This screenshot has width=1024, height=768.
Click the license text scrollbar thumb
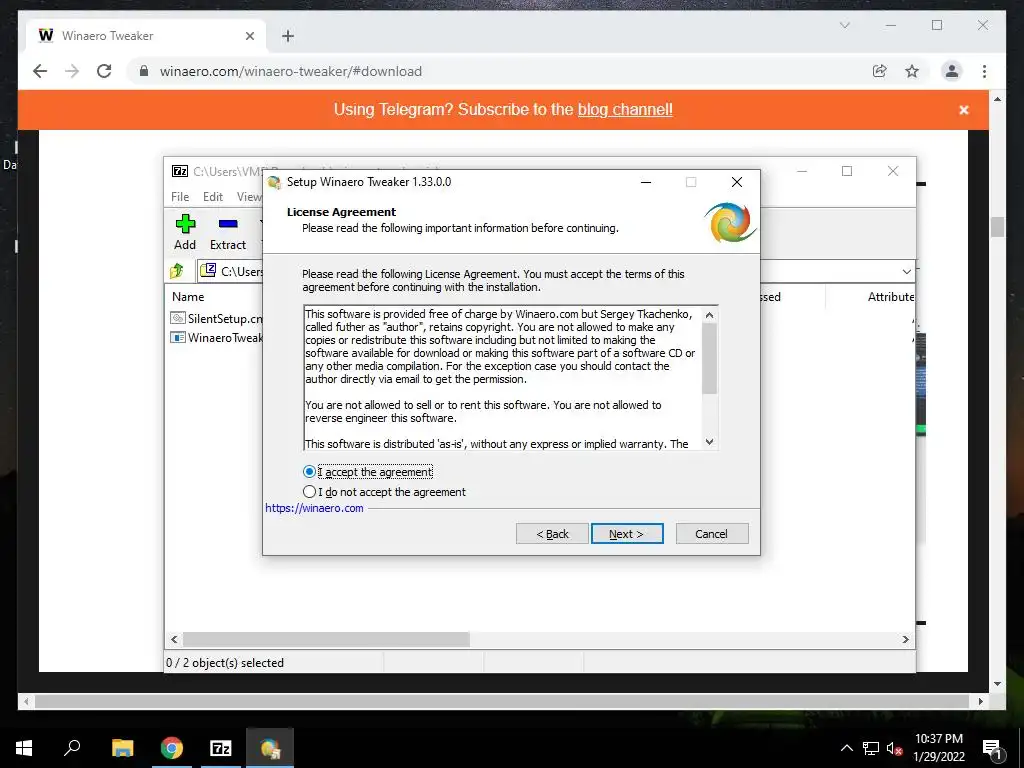(709, 358)
